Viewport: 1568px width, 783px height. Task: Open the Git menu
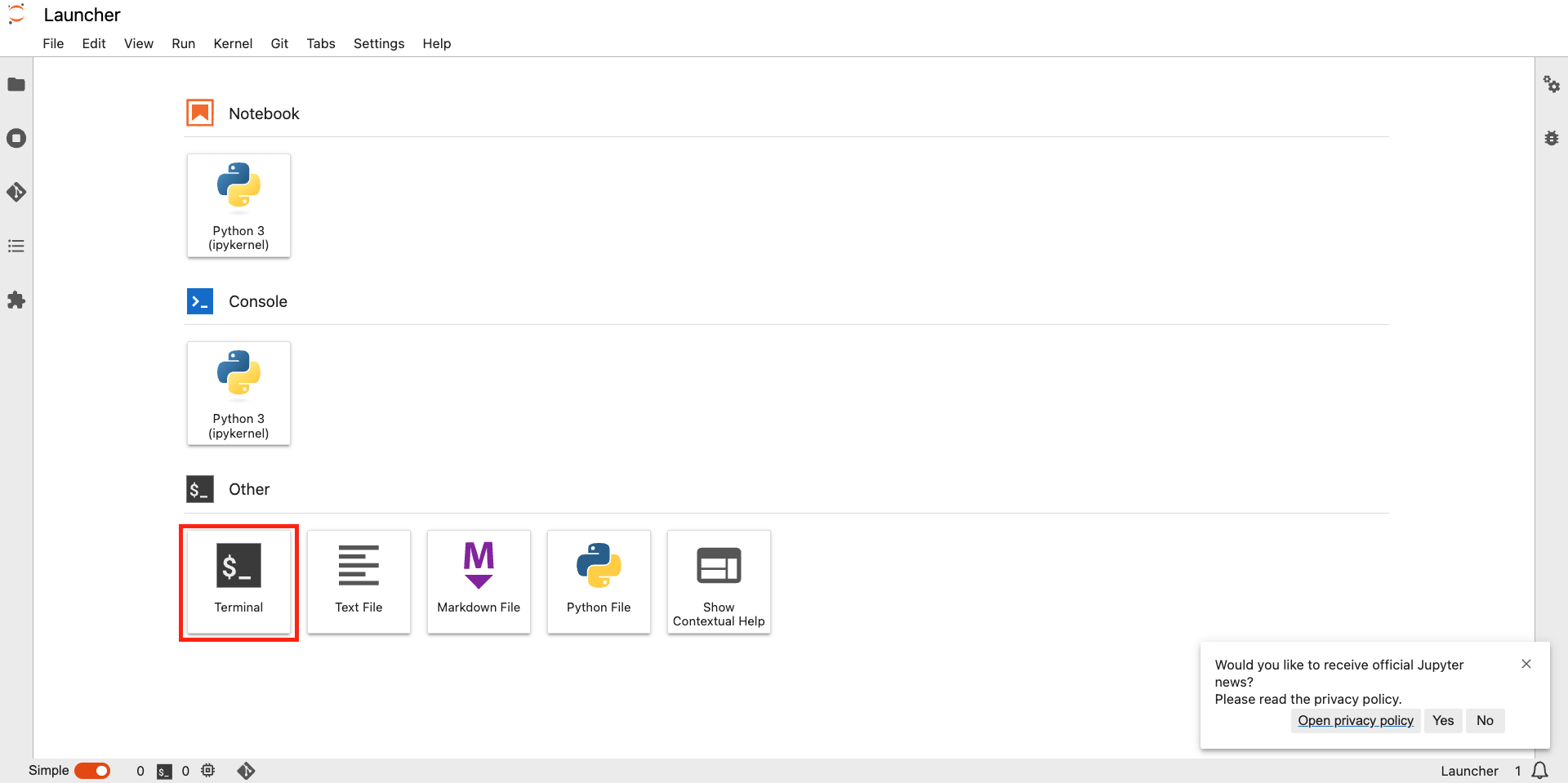tap(279, 43)
